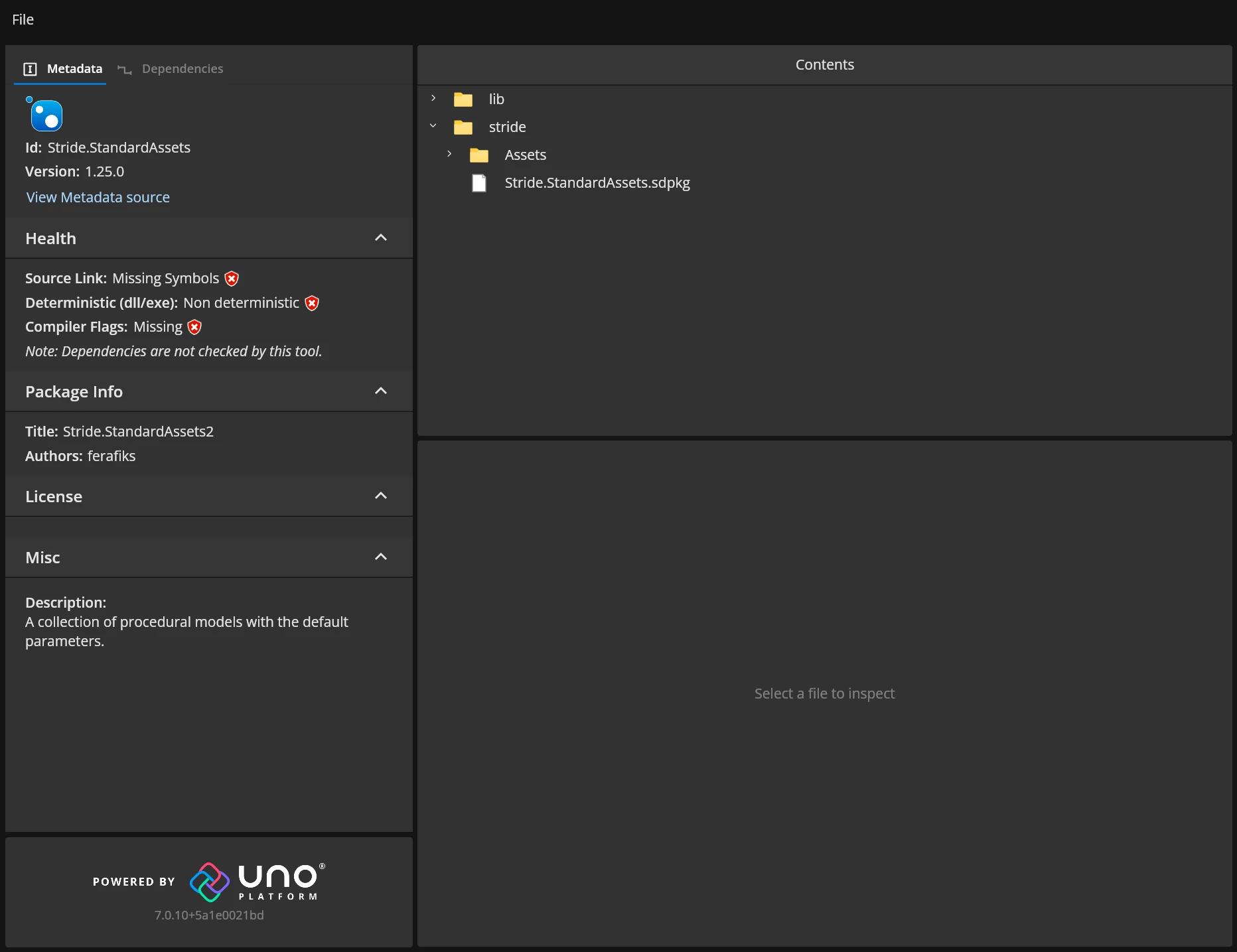1237x952 pixels.
Task: Switch to the Dependencies tab
Action: tap(170, 69)
